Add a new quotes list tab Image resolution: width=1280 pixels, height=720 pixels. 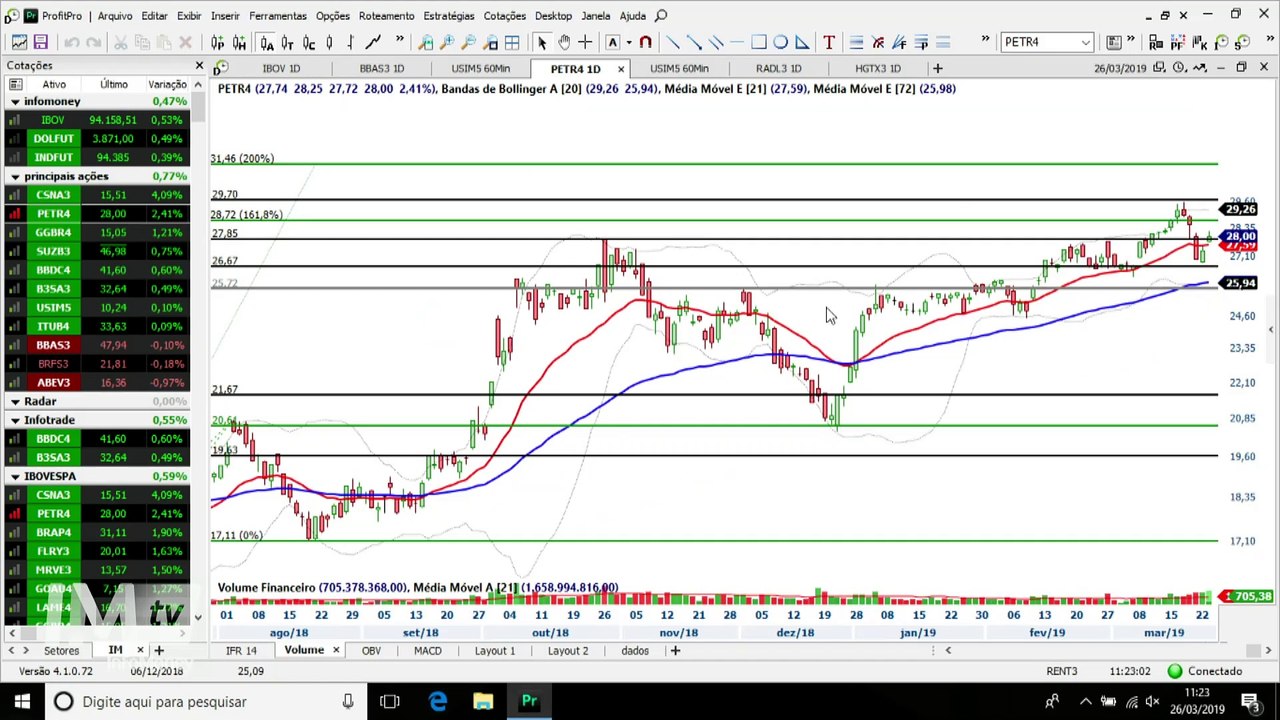pyautogui.click(x=158, y=651)
